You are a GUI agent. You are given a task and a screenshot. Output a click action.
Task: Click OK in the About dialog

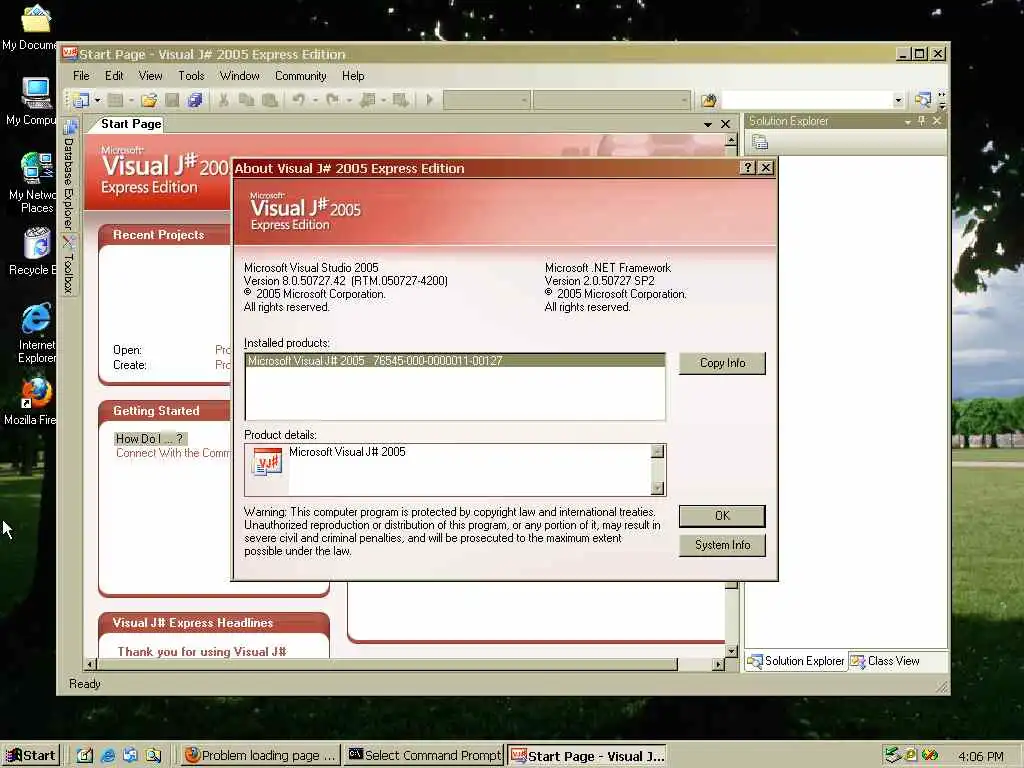722,516
